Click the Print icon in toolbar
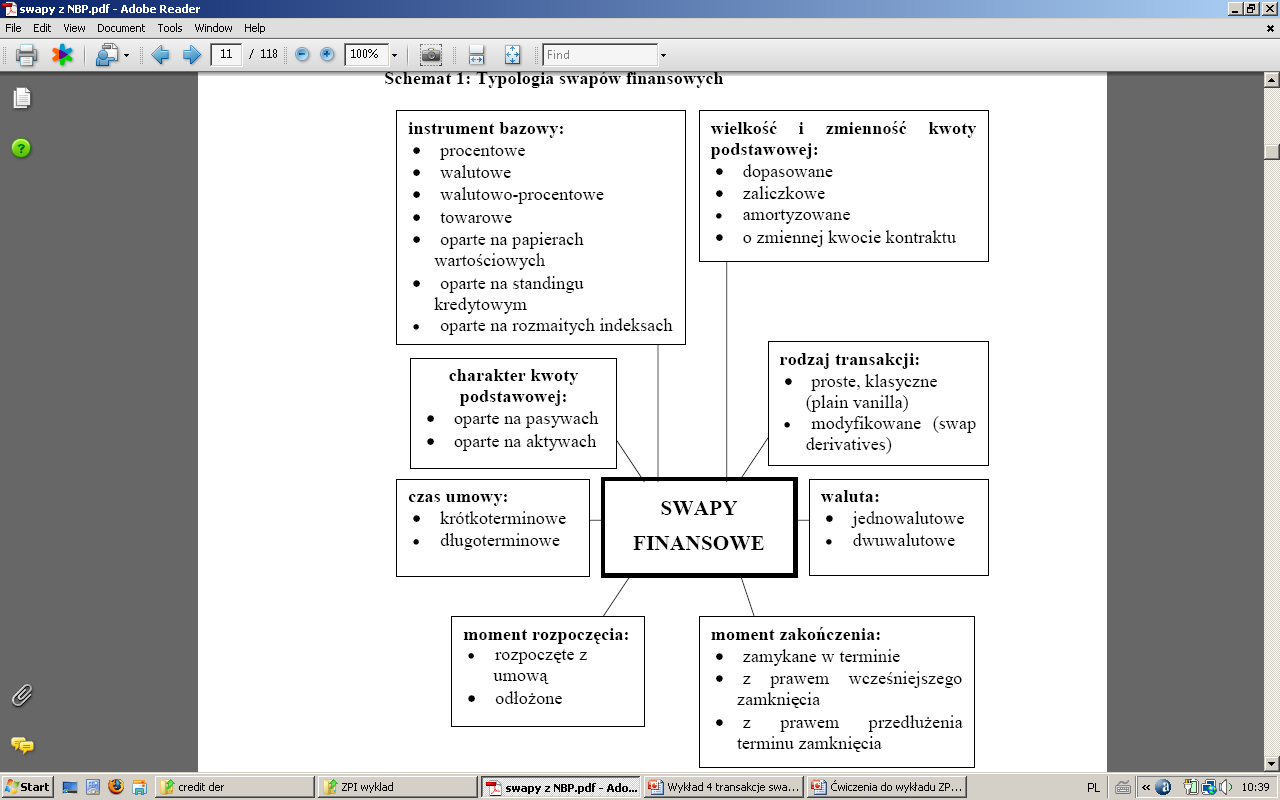The width and height of the screenshot is (1280, 800). coord(26,55)
